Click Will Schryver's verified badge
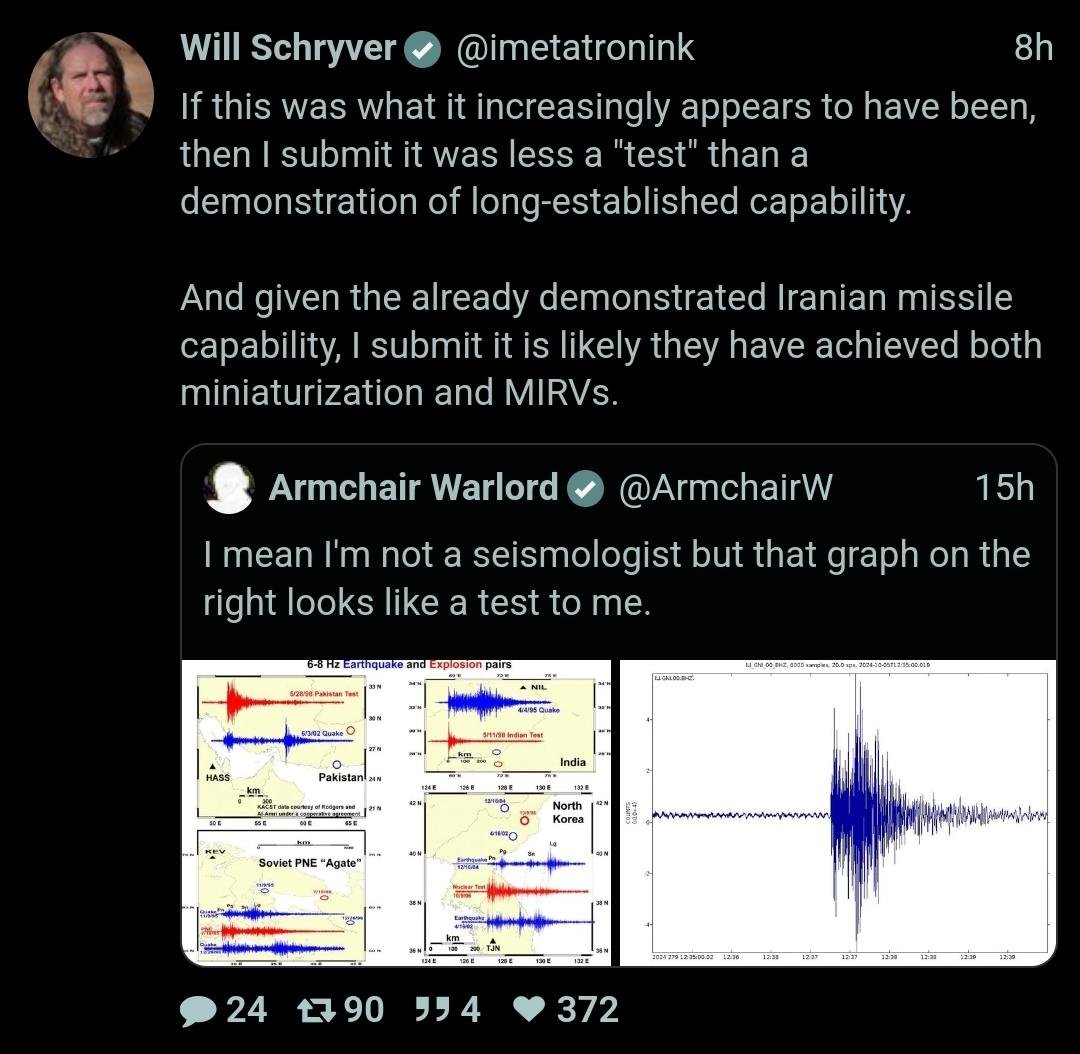Viewport: 1080px width, 1054px height. click(x=423, y=49)
